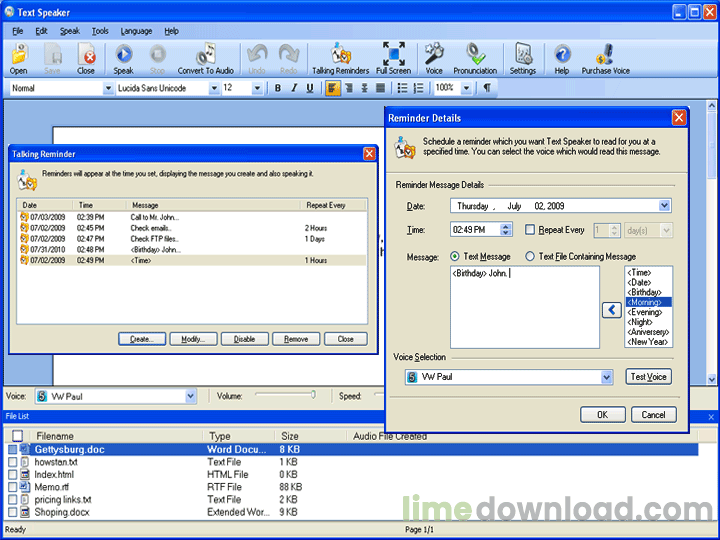Open the Tools menu

tap(100, 31)
